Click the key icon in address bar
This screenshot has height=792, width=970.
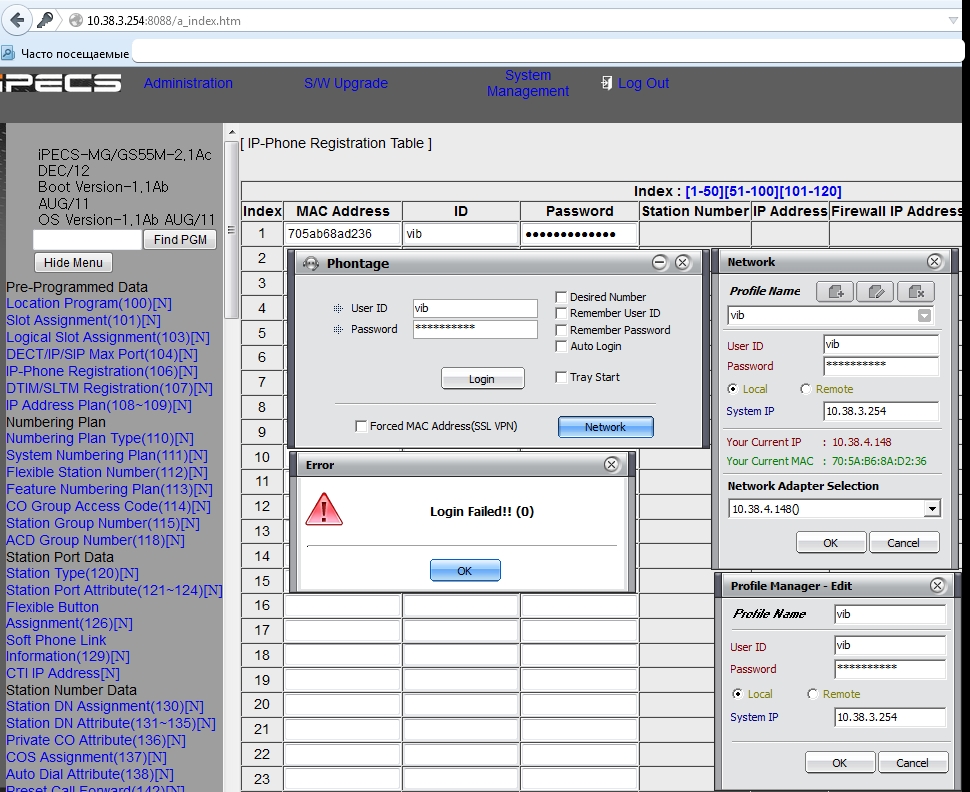46,20
